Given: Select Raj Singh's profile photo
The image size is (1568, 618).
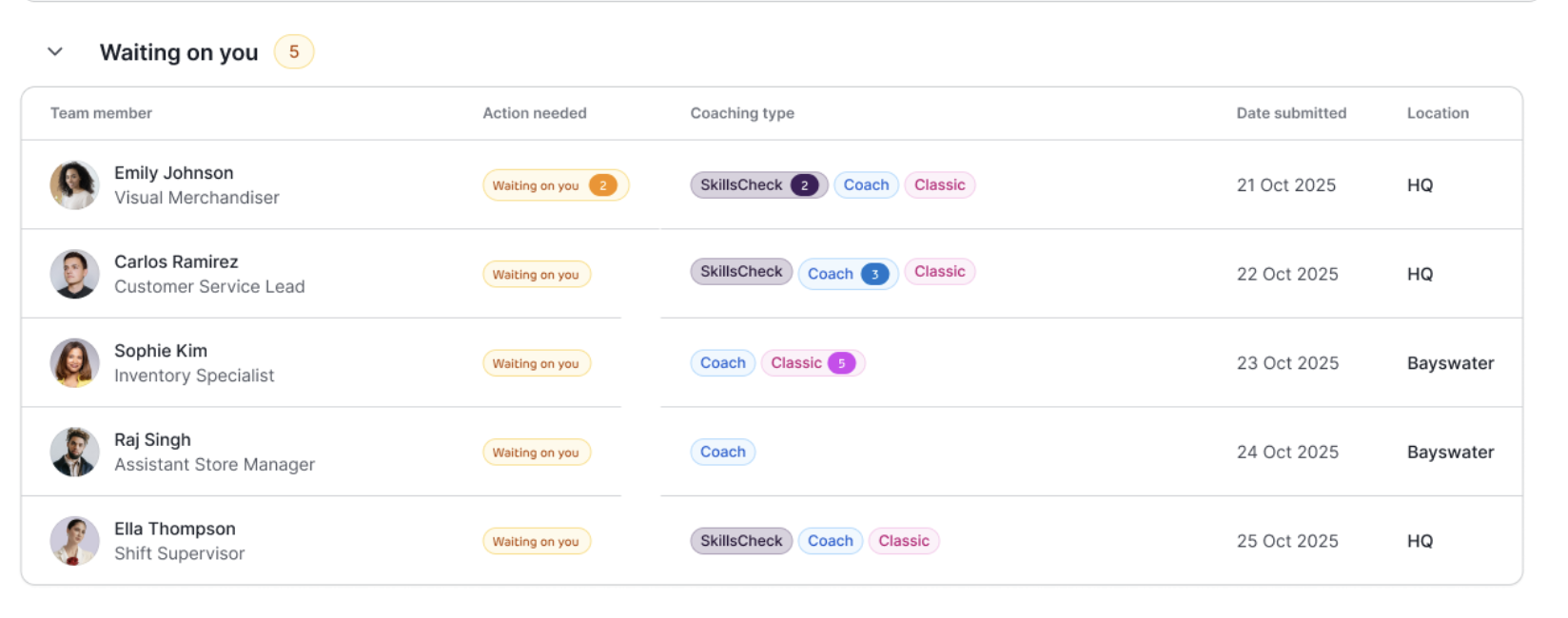Looking at the screenshot, I should 74,452.
